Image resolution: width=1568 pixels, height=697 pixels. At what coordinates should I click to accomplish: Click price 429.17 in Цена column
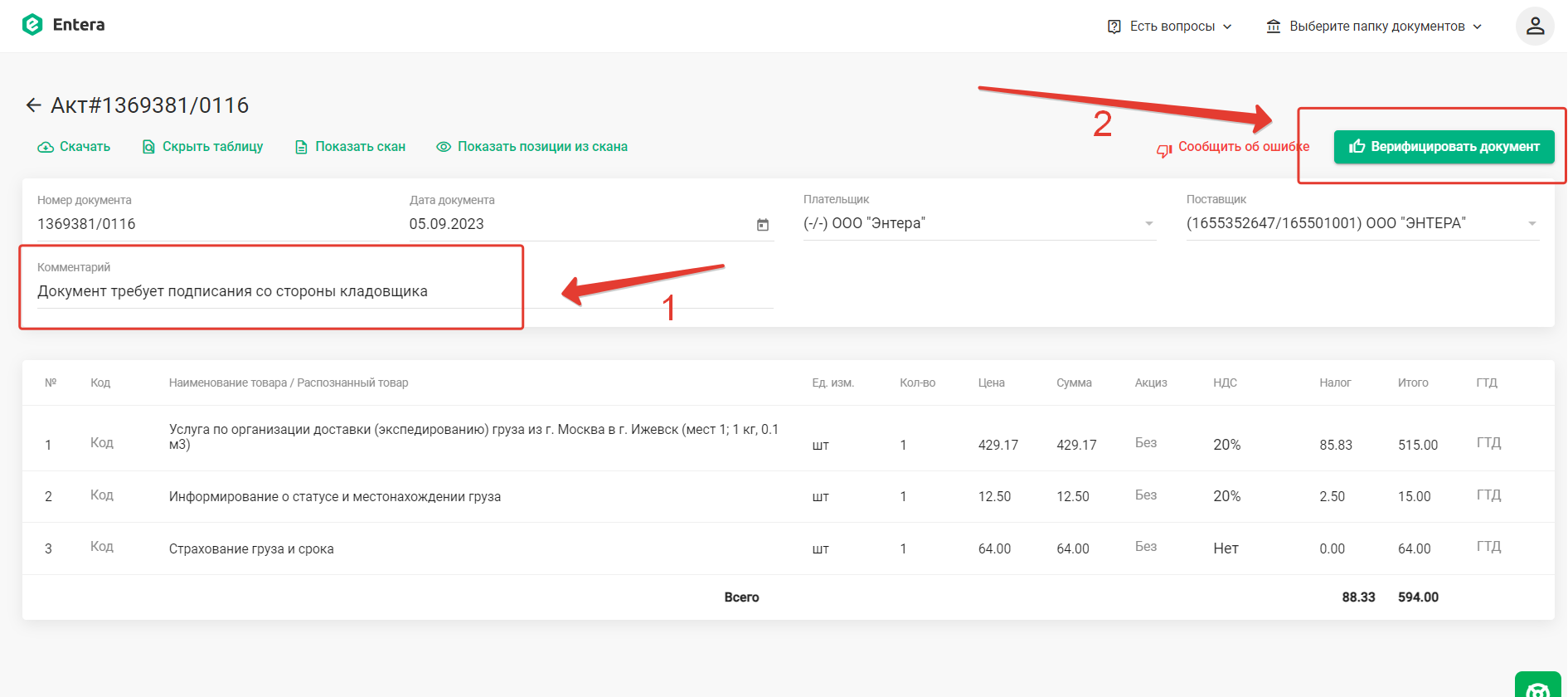[x=998, y=446]
